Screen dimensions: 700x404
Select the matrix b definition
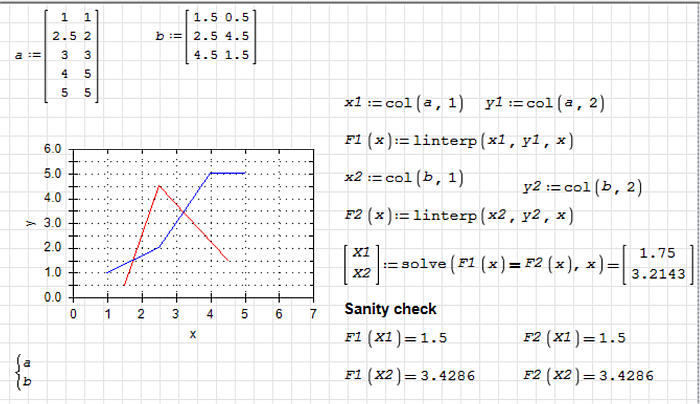[207, 37]
